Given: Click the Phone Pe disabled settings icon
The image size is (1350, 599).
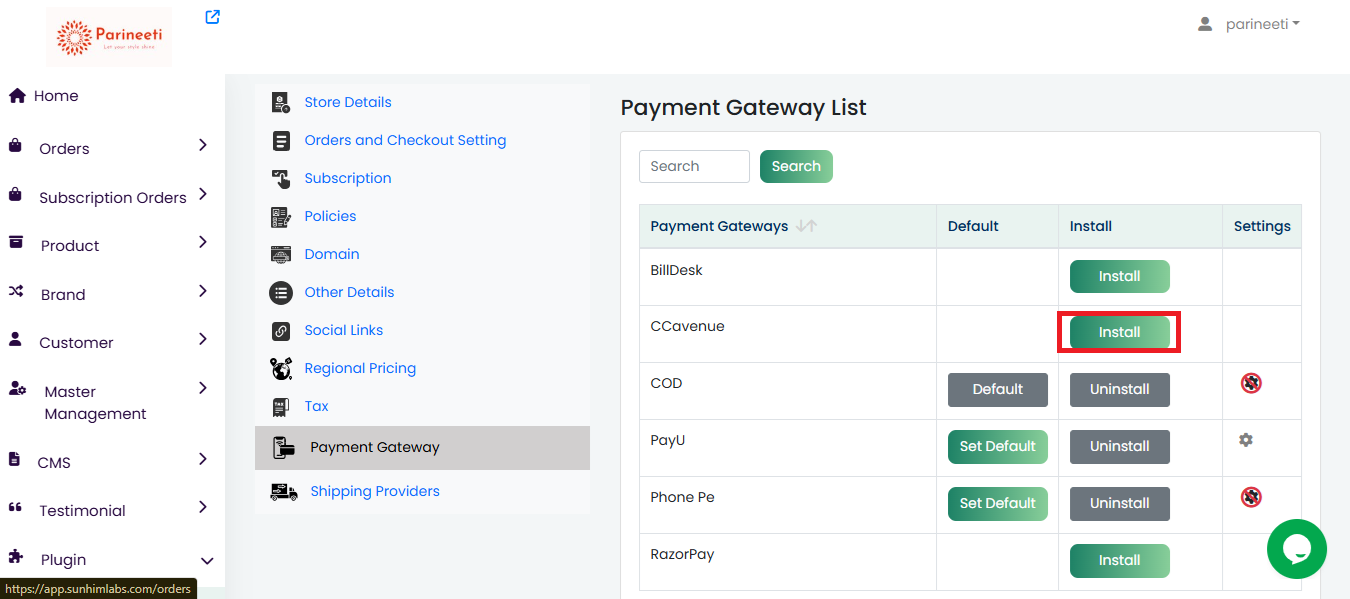Looking at the screenshot, I should coord(1250,497).
